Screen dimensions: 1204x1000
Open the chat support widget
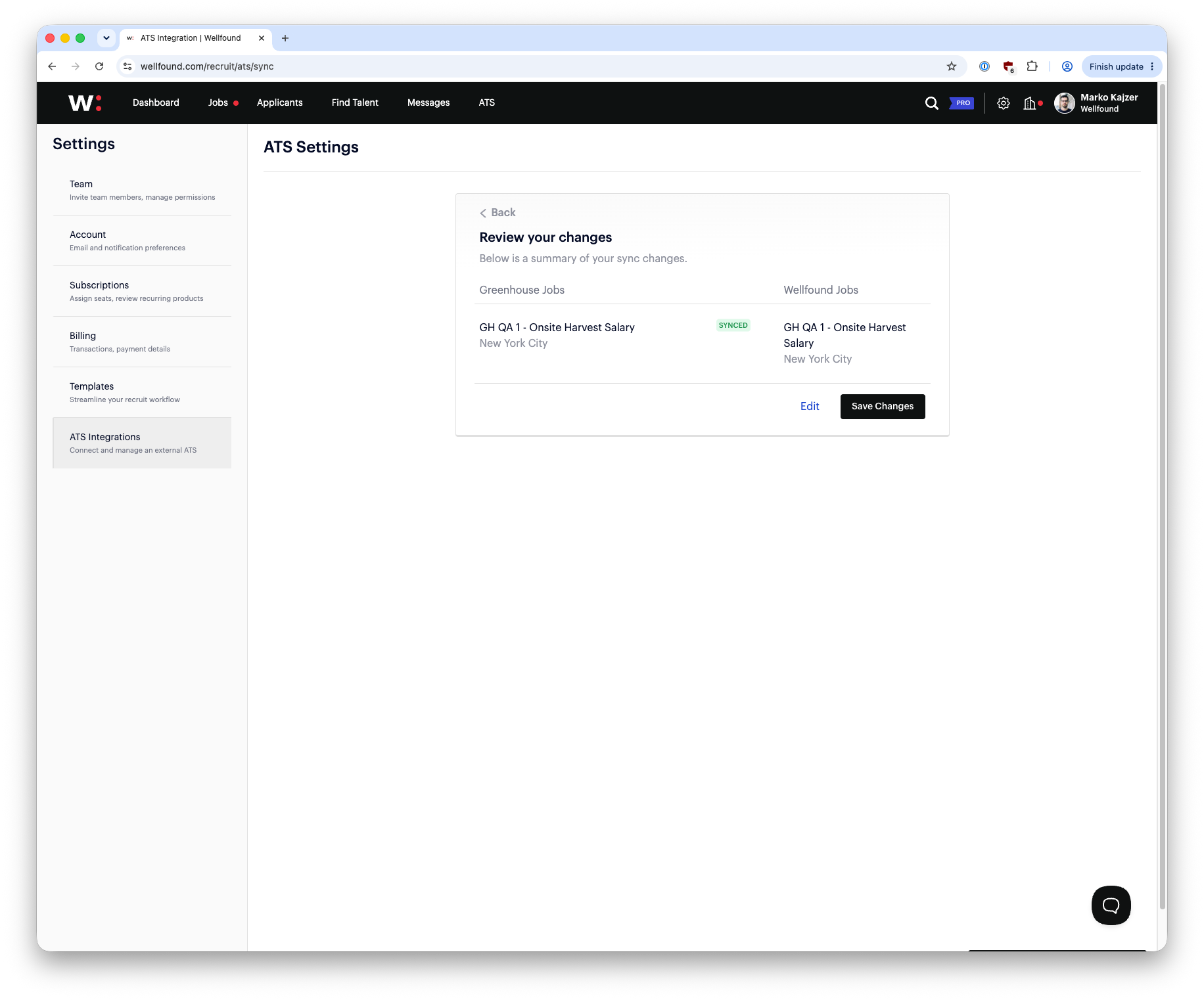(x=1111, y=905)
